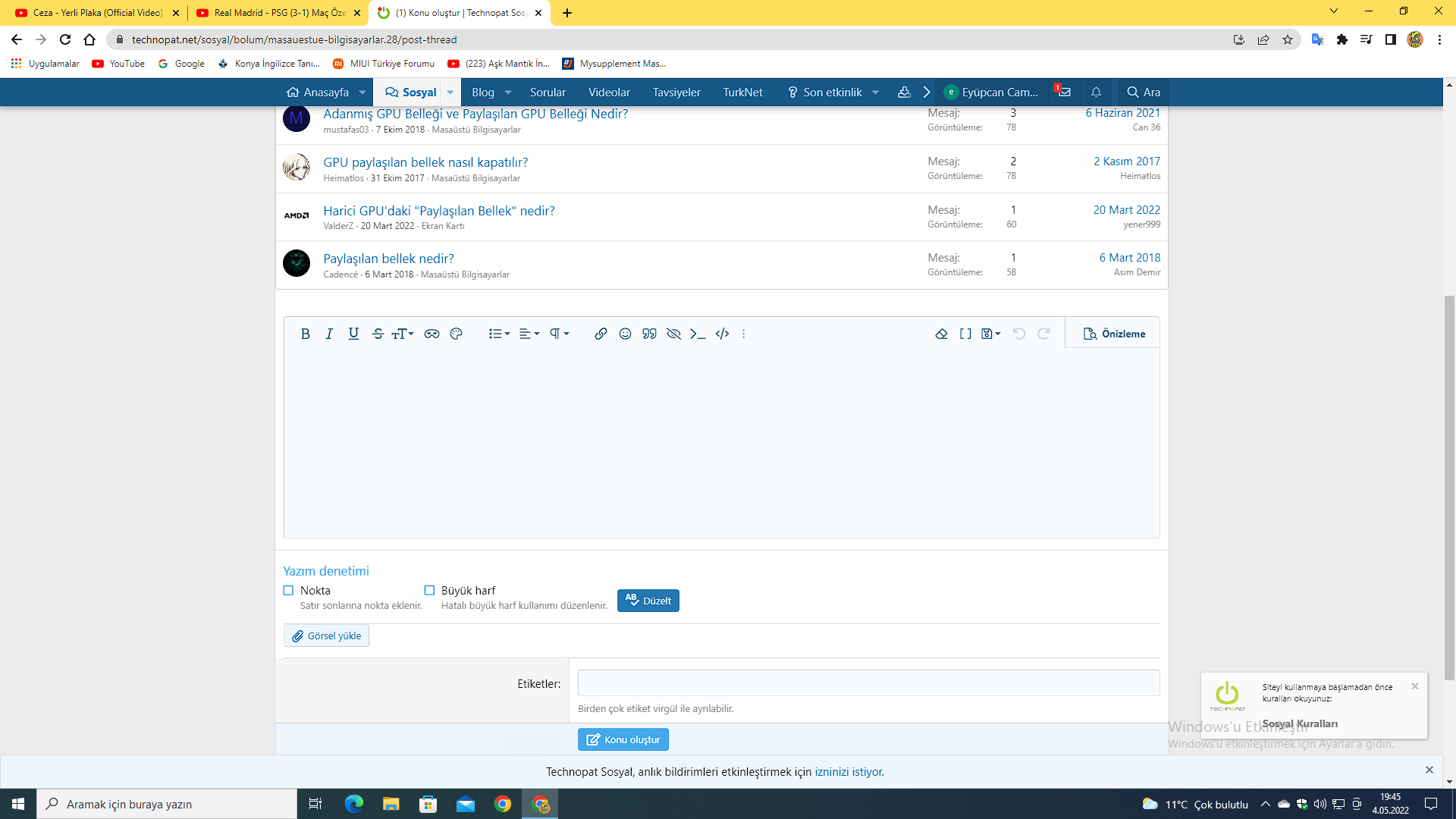Open the Blog menu item
Screen dimensions: 1456x819
[482, 93]
